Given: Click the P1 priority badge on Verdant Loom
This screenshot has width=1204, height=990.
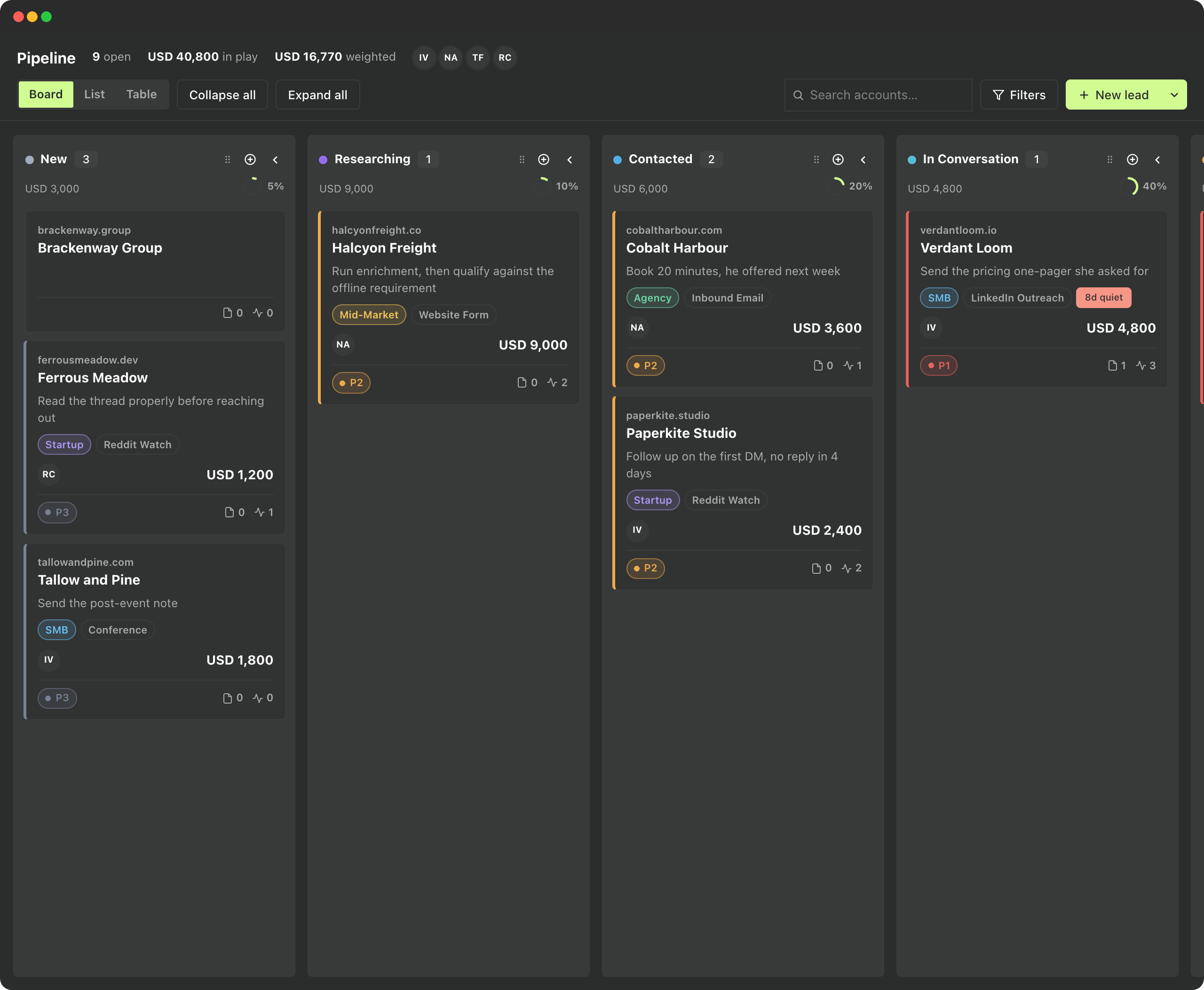Looking at the screenshot, I should (939, 365).
